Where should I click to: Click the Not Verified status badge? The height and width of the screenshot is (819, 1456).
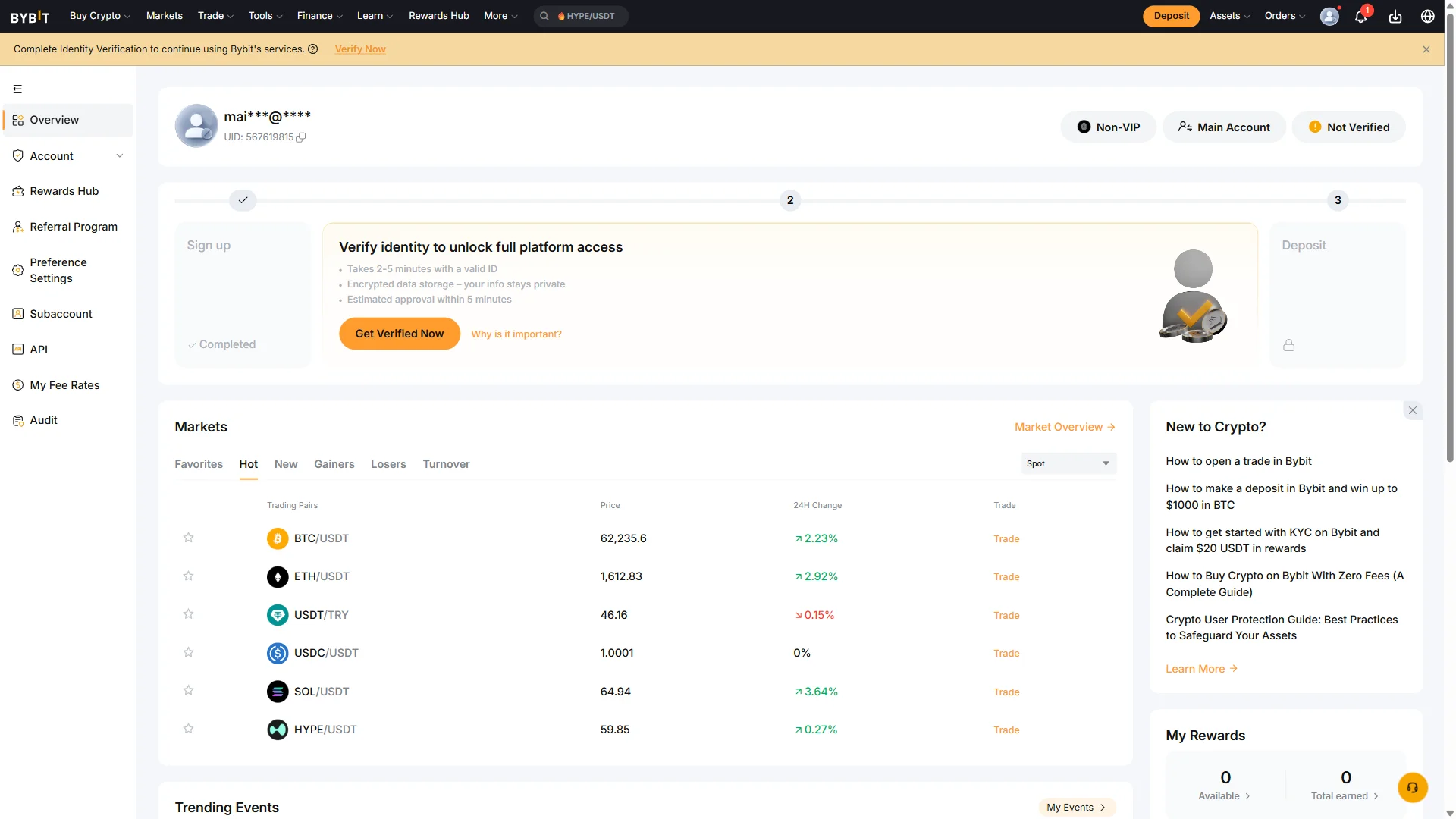(x=1349, y=127)
